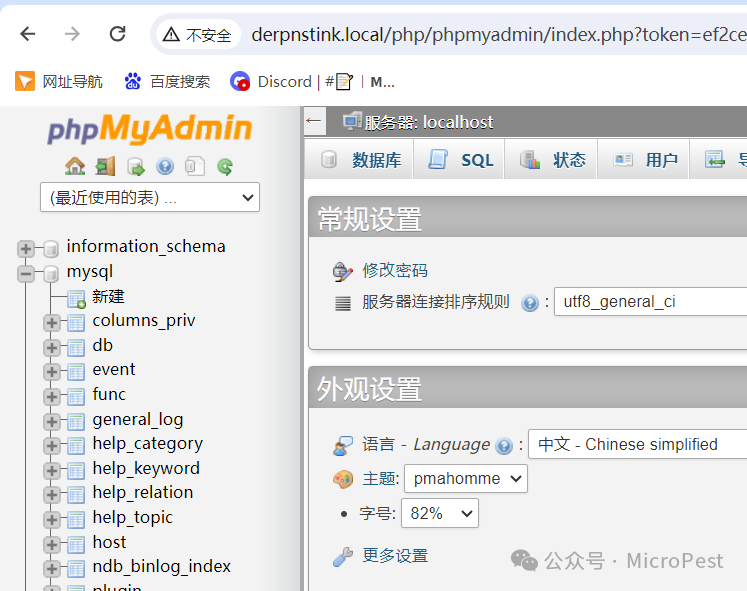The width and height of the screenshot is (747, 591).
Task: Expand the help_keyword table node
Action: [52, 471]
